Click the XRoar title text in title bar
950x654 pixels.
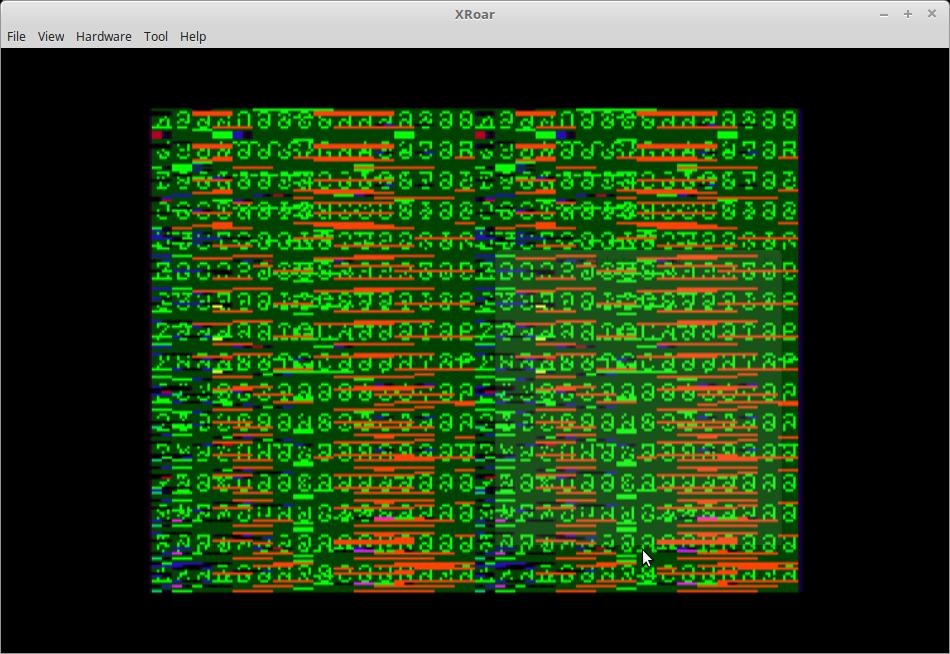pos(475,13)
